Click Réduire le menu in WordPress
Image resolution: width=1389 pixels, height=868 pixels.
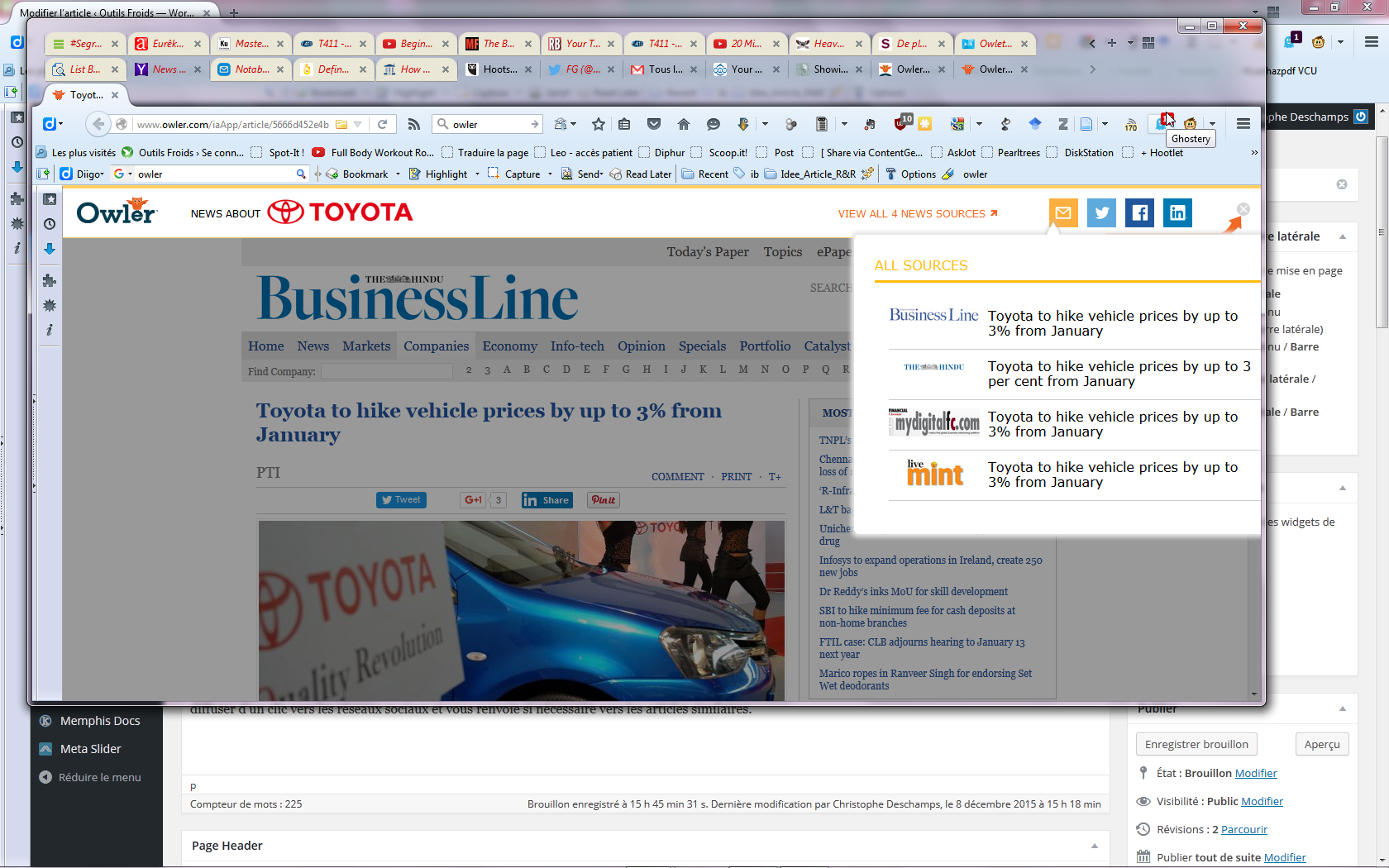[99, 777]
